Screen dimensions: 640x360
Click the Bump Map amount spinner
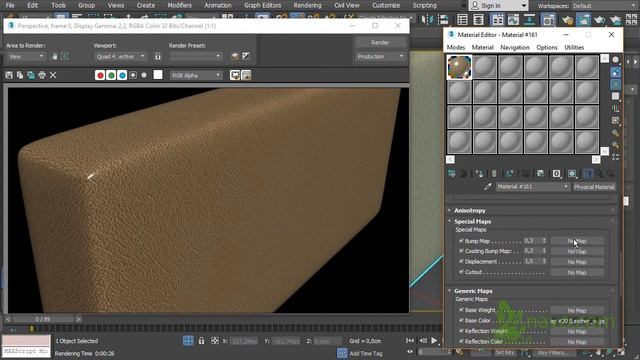click(544, 241)
